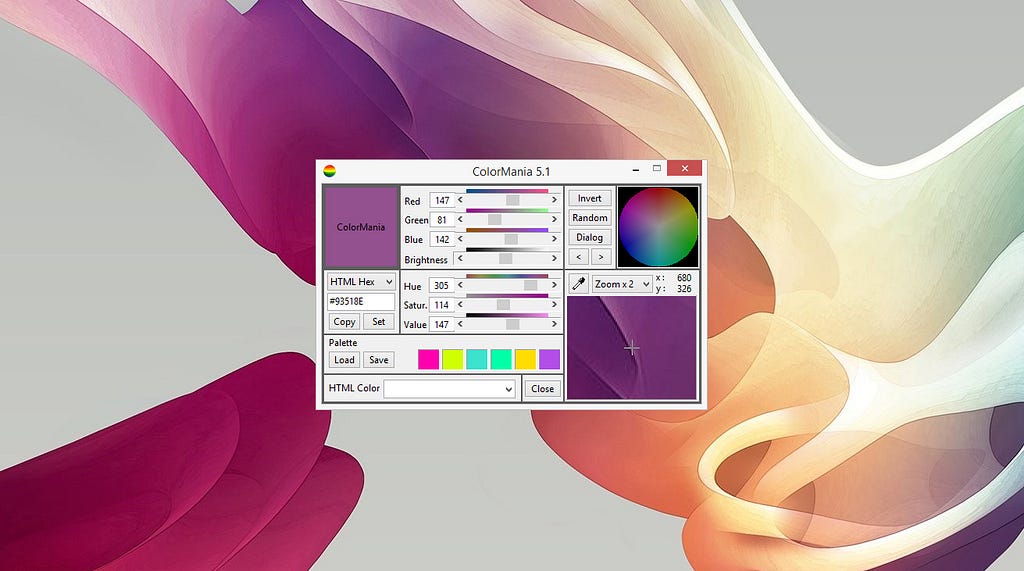Click the Random color button
The width and height of the screenshot is (1024, 571).
(x=590, y=218)
